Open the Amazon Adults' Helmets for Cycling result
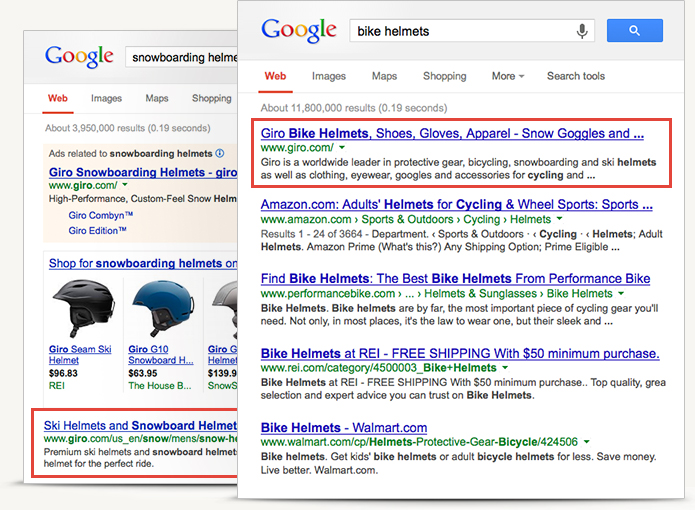 [456, 204]
